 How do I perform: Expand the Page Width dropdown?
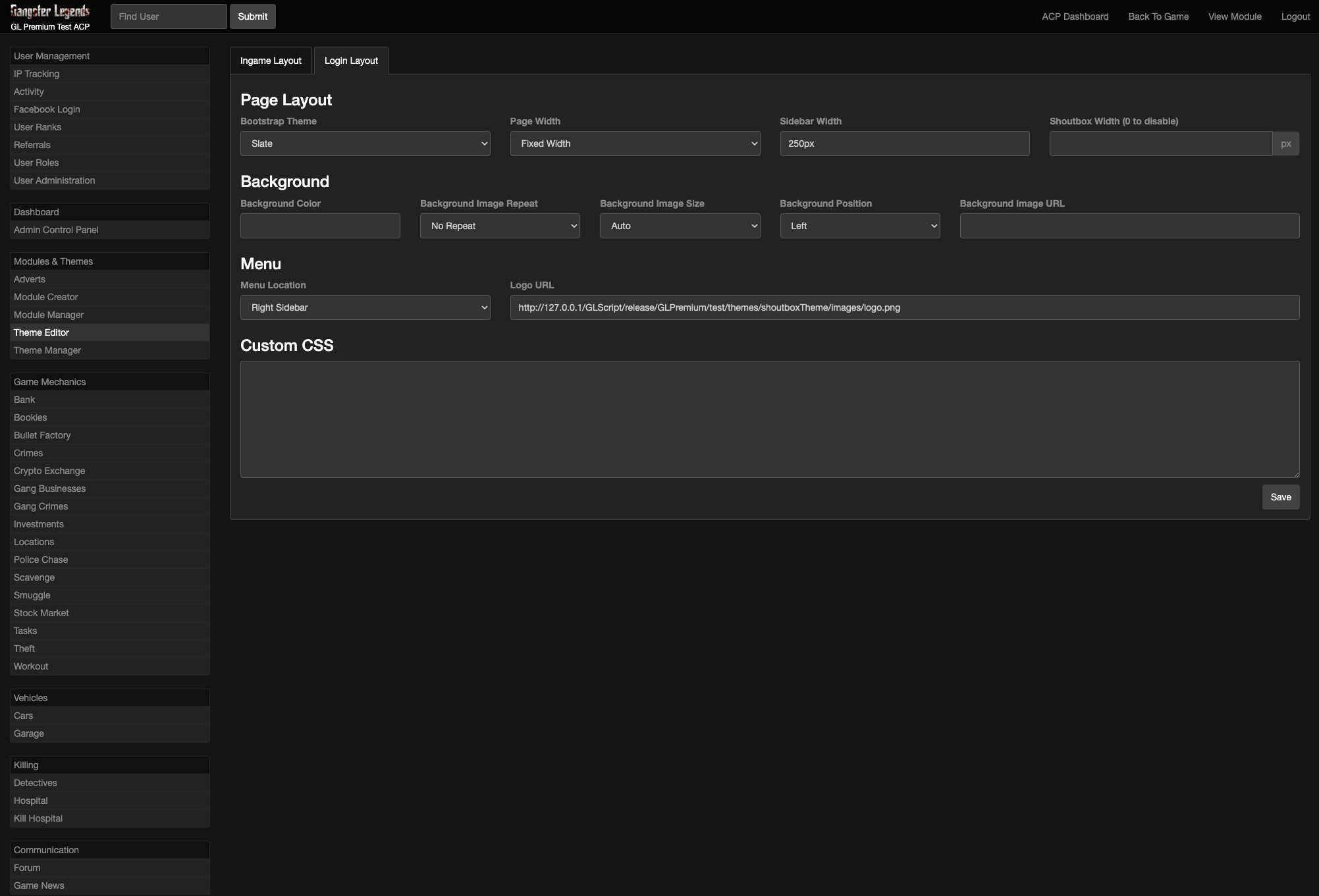[x=635, y=144]
